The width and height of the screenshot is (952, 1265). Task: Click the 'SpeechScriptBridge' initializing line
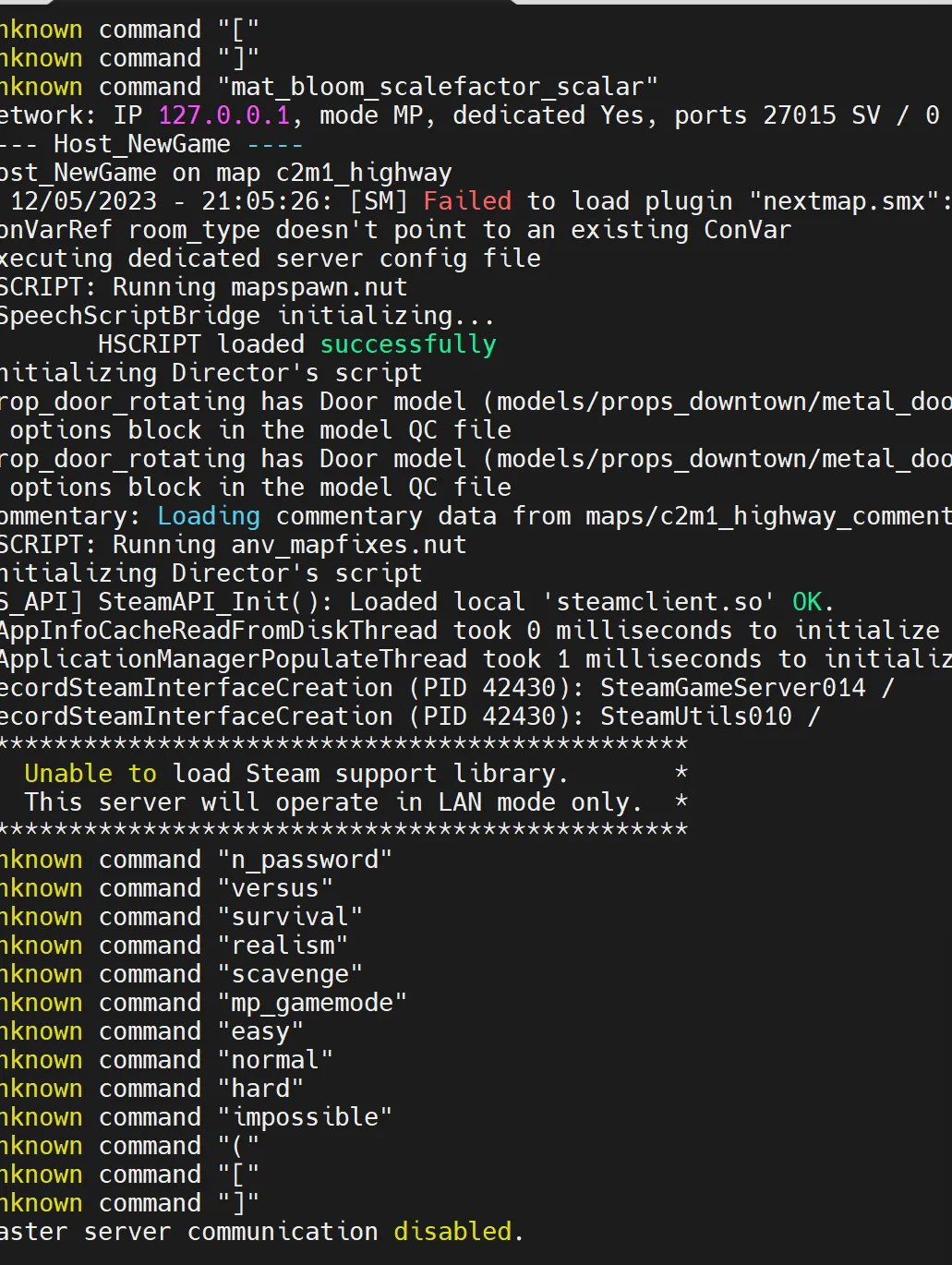(x=129, y=316)
